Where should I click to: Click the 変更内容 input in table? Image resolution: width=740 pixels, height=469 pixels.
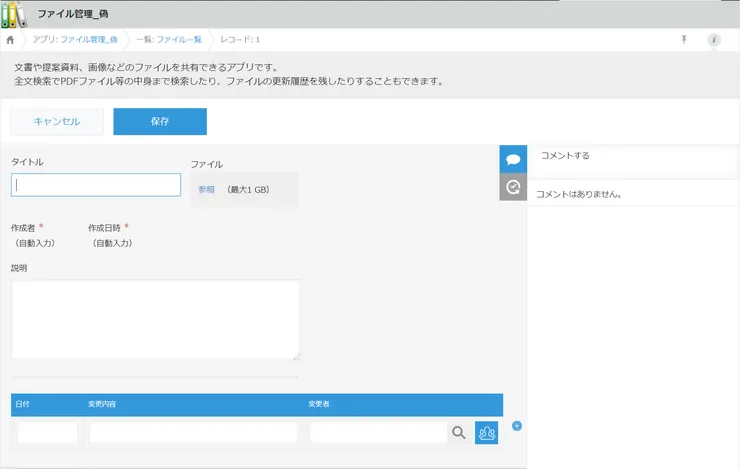[x=193, y=433]
